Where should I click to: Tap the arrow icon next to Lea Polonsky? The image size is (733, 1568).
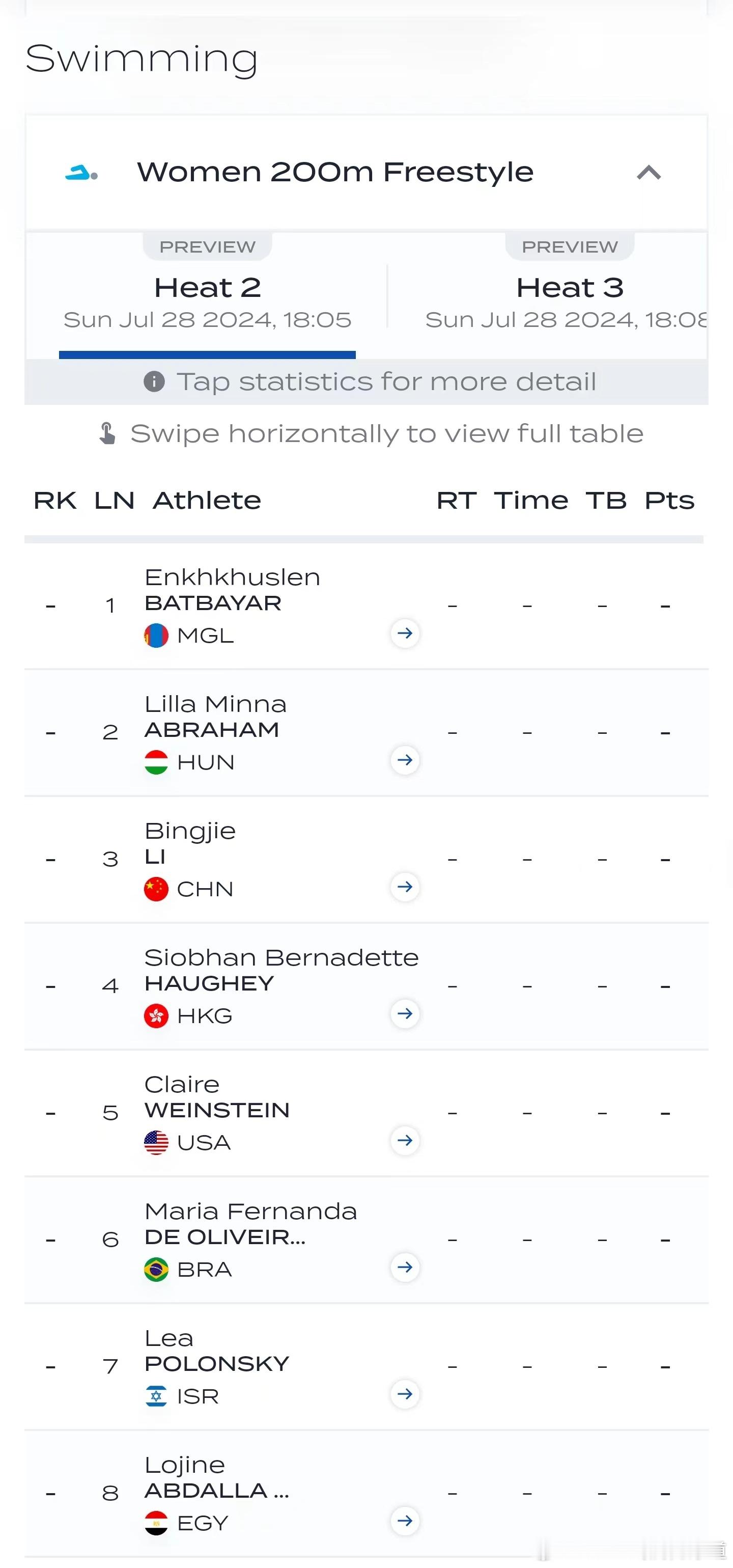pos(405,1394)
